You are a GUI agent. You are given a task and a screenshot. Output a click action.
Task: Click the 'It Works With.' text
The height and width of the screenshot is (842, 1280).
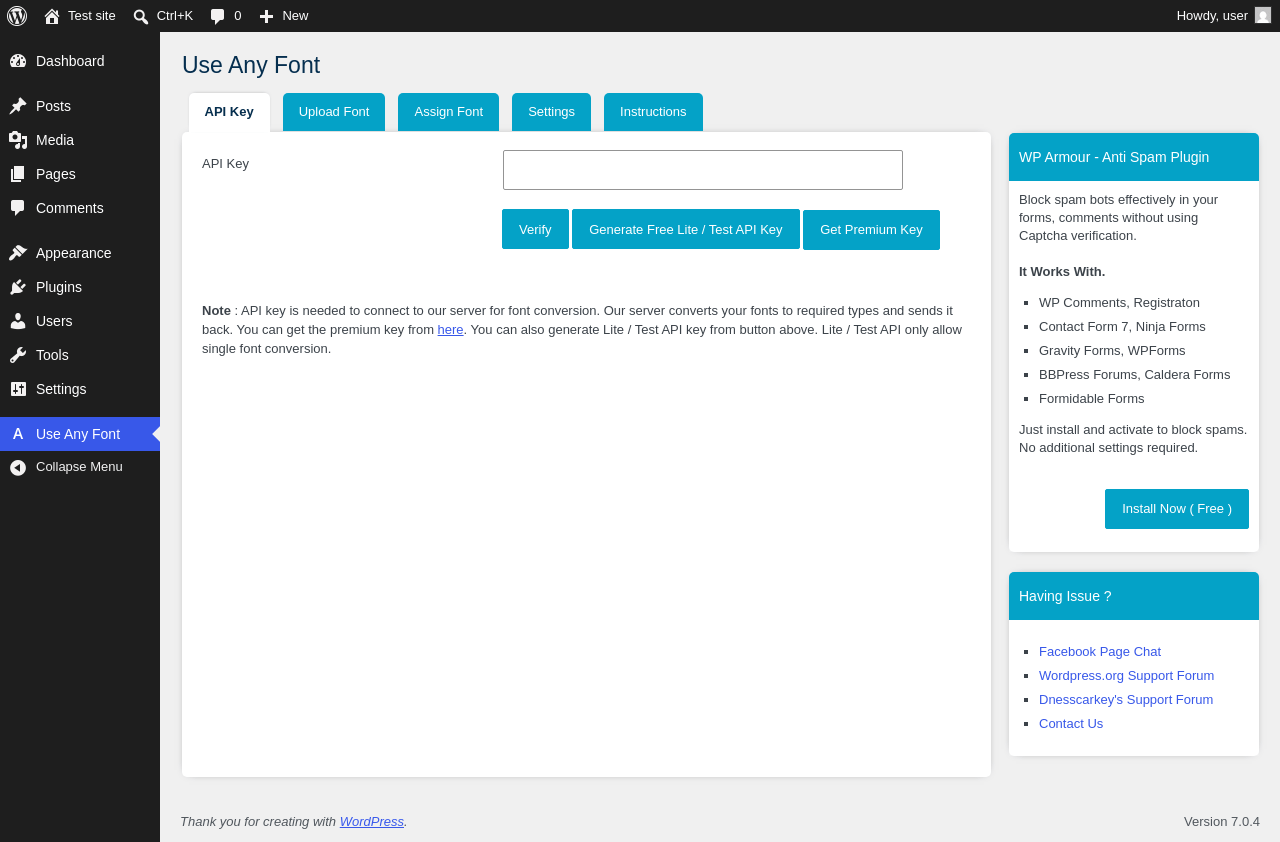(x=1062, y=272)
